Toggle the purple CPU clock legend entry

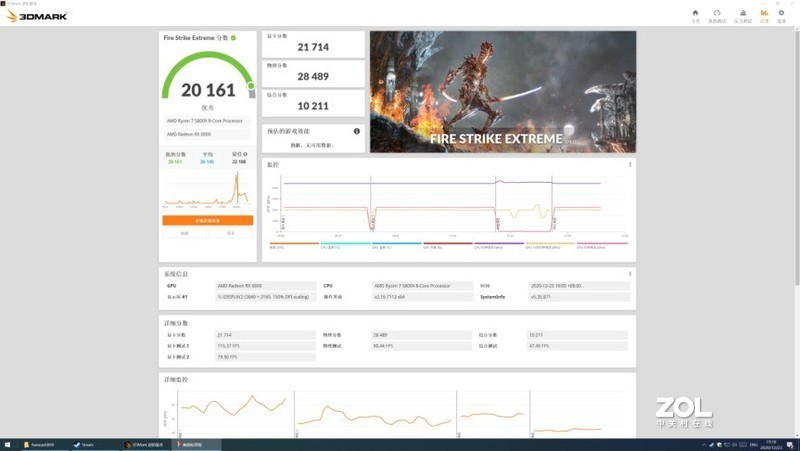pyautogui.click(x=499, y=245)
